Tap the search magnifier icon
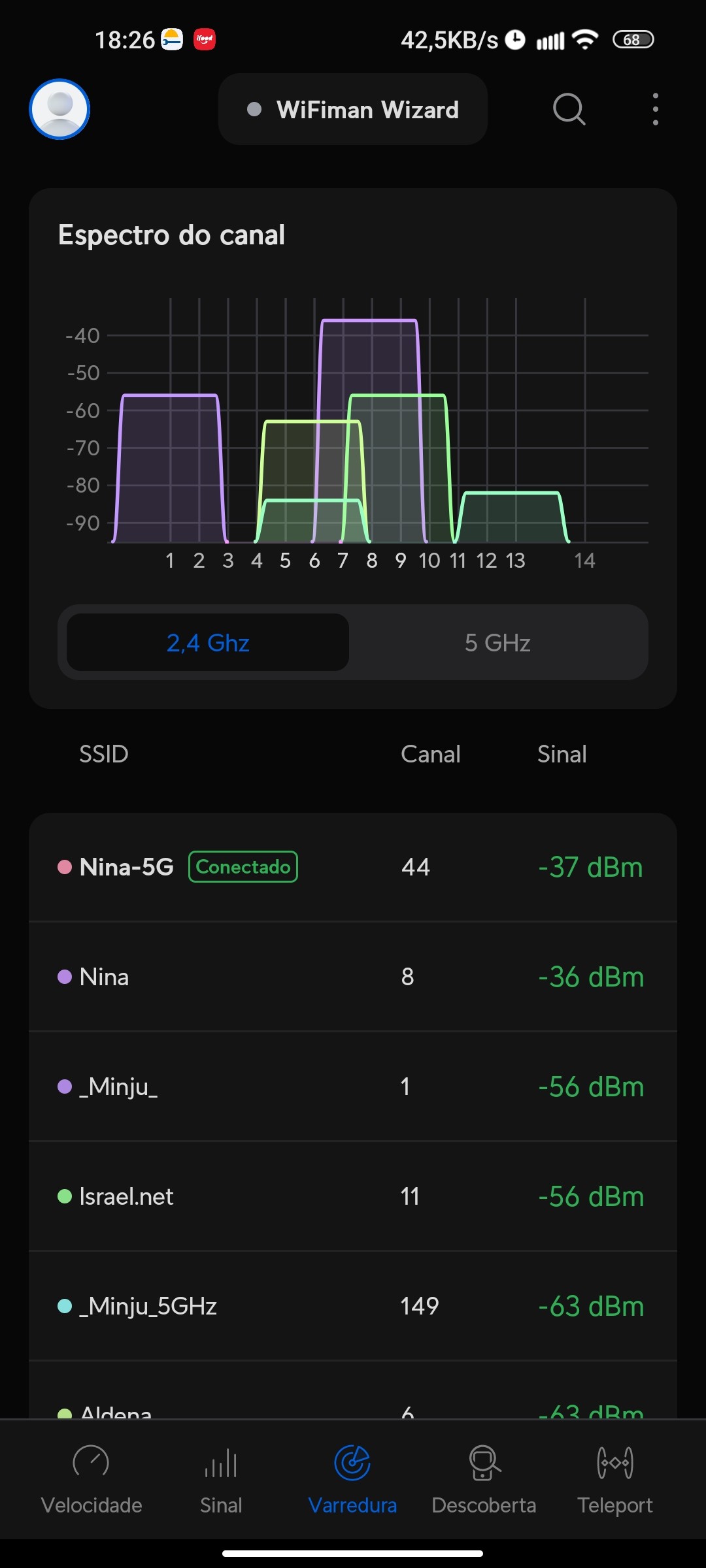This screenshot has width=706, height=1568. pyautogui.click(x=569, y=109)
